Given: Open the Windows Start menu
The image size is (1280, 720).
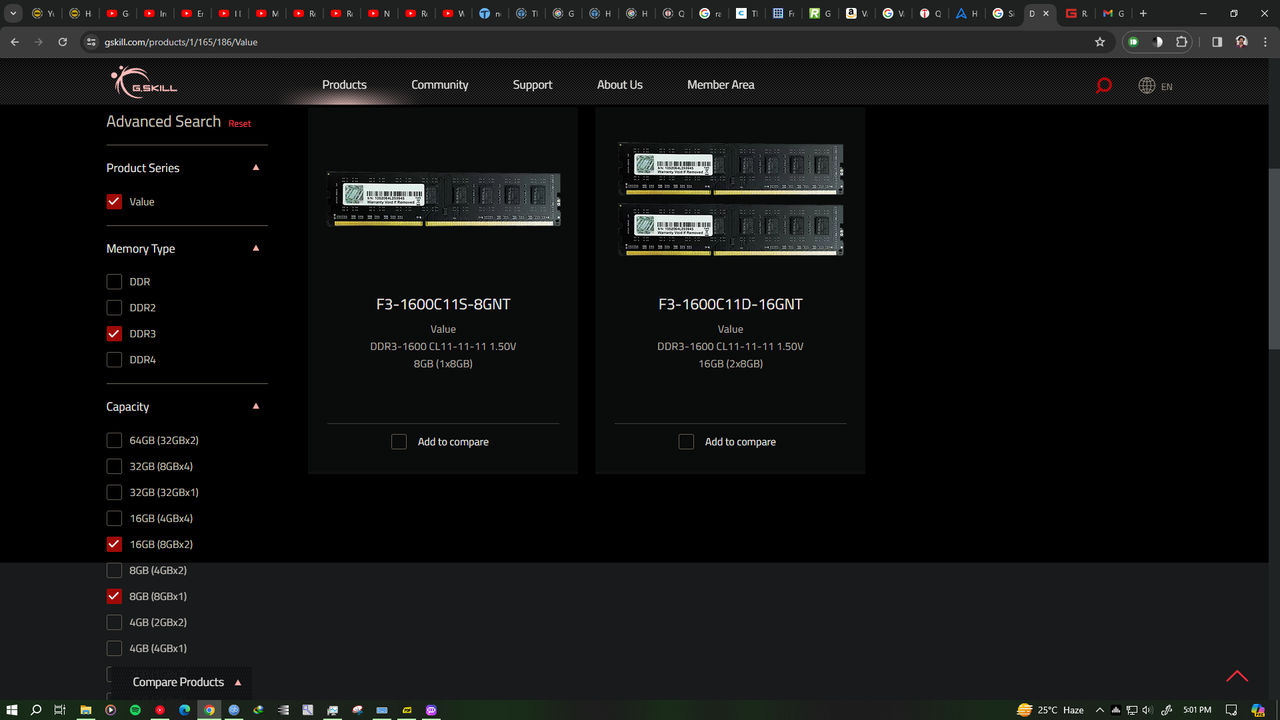Looking at the screenshot, I should point(12,710).
